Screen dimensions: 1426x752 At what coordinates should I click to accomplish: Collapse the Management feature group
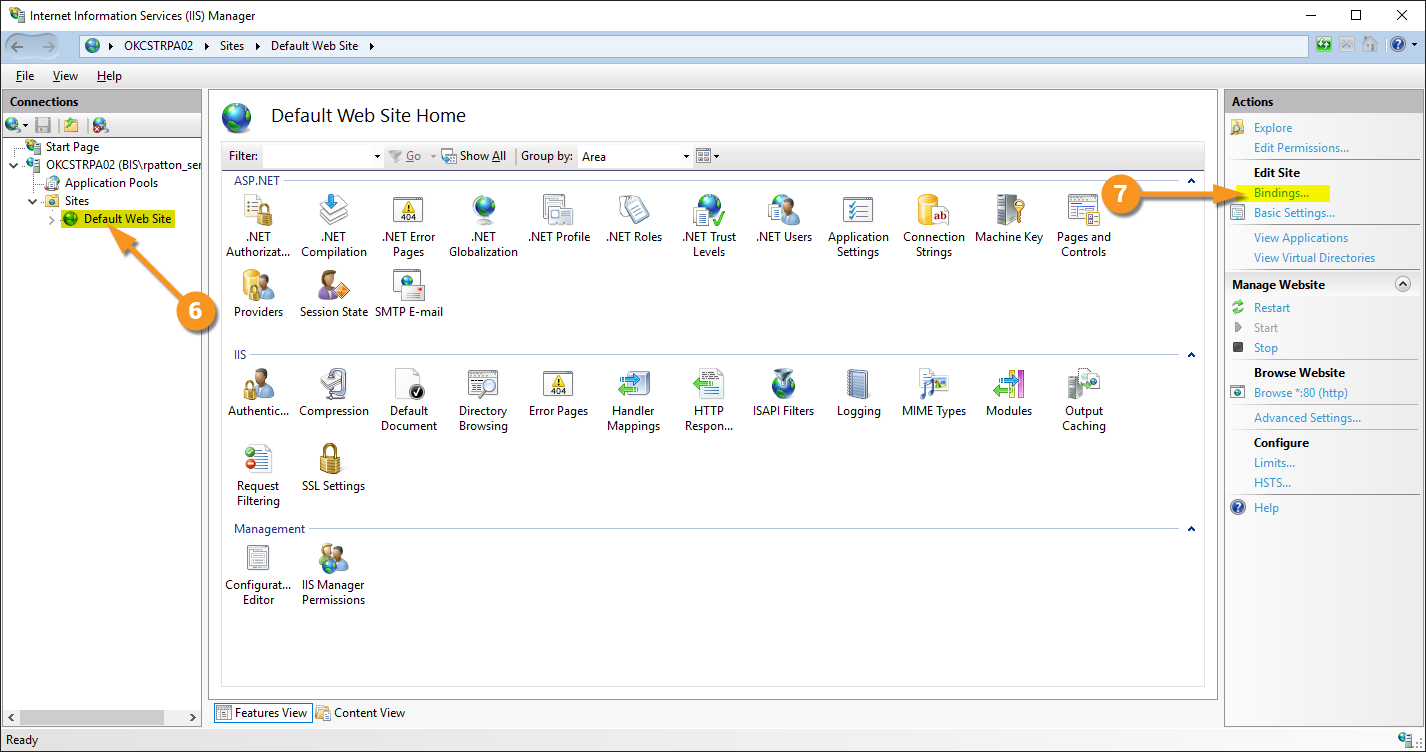tap(1191, 529)
